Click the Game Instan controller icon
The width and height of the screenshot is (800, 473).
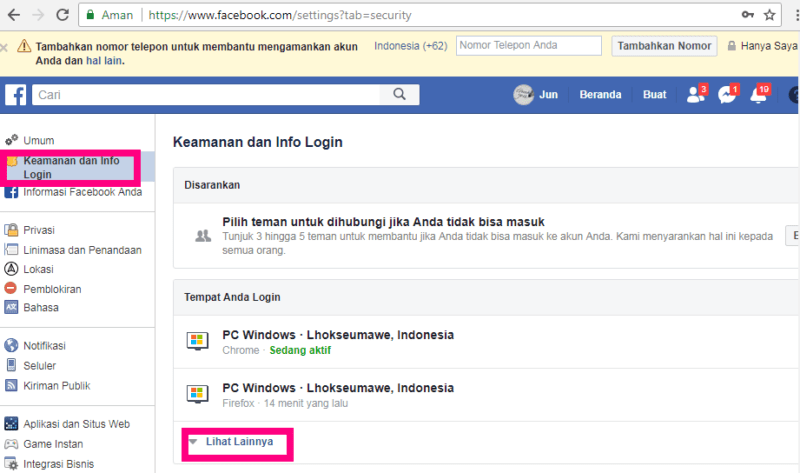(x=11, y=444)
